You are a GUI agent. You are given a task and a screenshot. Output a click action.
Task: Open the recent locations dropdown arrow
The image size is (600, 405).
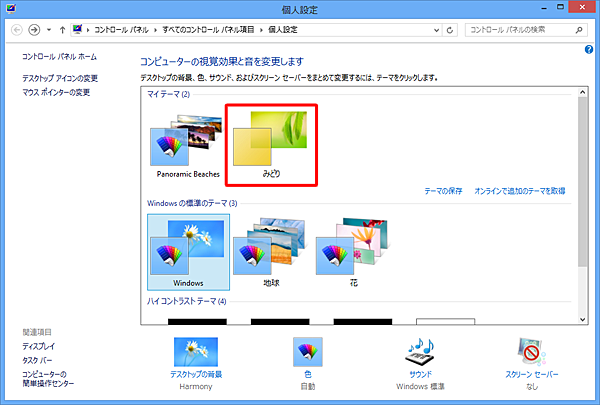coord(49,30)
